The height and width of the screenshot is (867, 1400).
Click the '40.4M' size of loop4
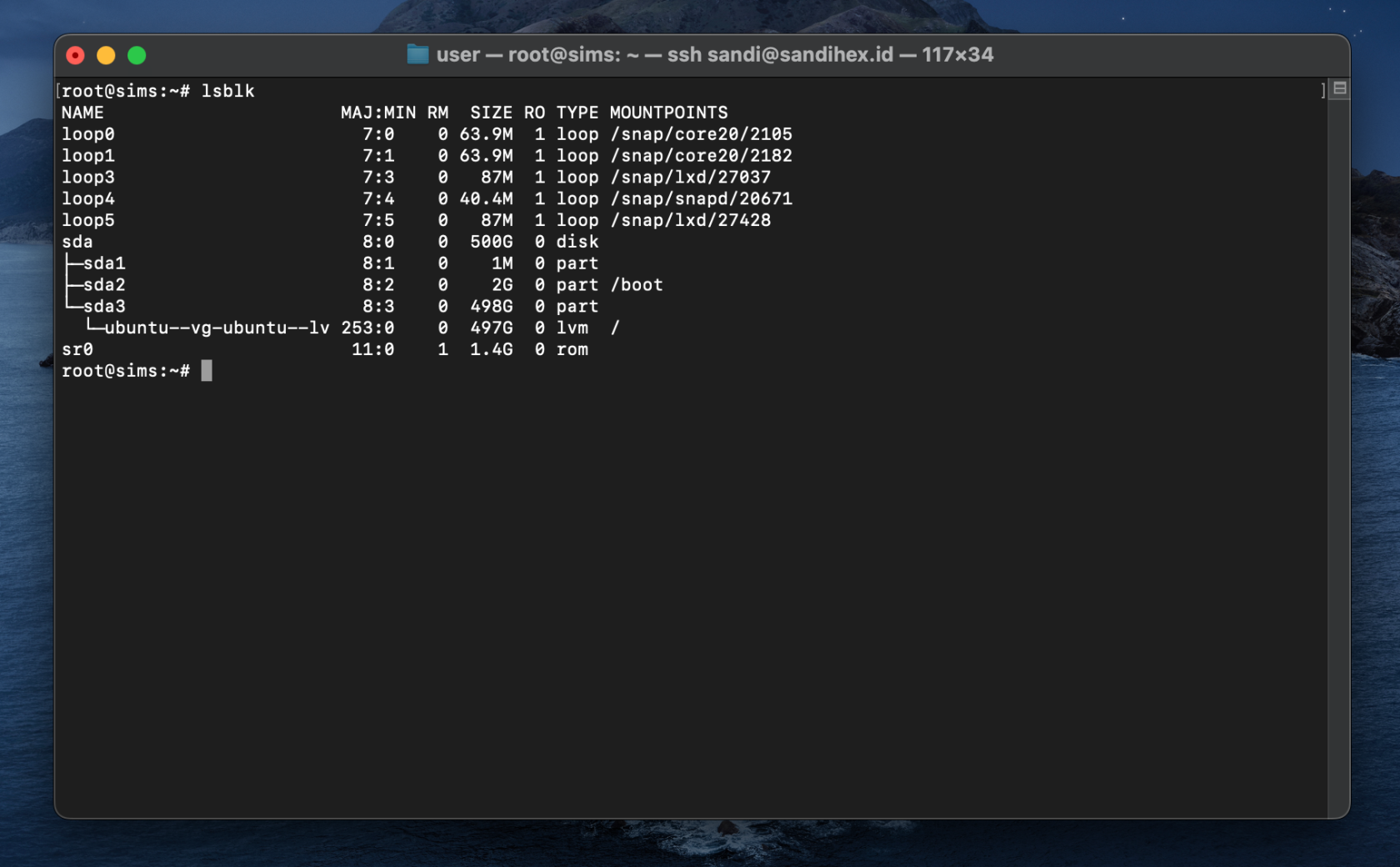click(x=486, y=199)
